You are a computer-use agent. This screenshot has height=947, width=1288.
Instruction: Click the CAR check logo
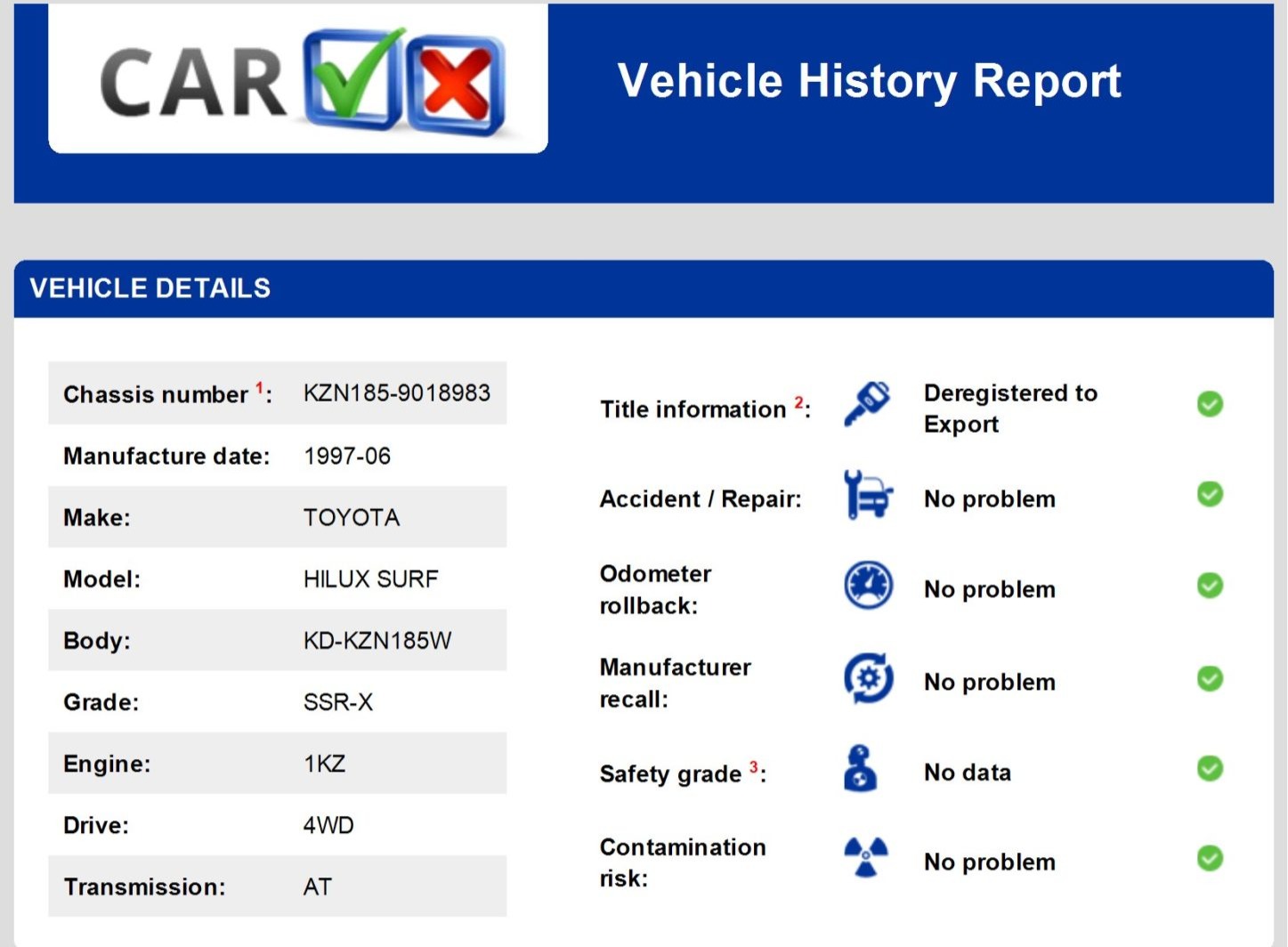point(301,80)
